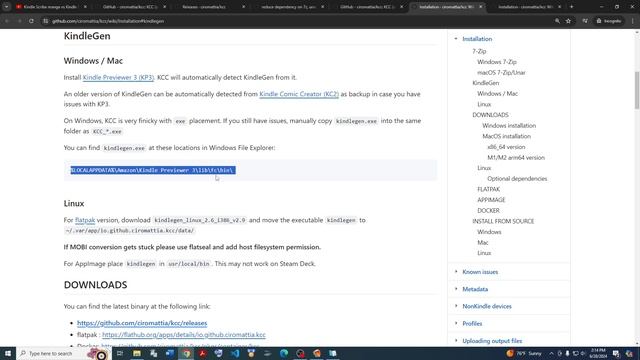
Task: Jump to macOS 7-Zip/Unar in sidebar
Action: (501, 73)
